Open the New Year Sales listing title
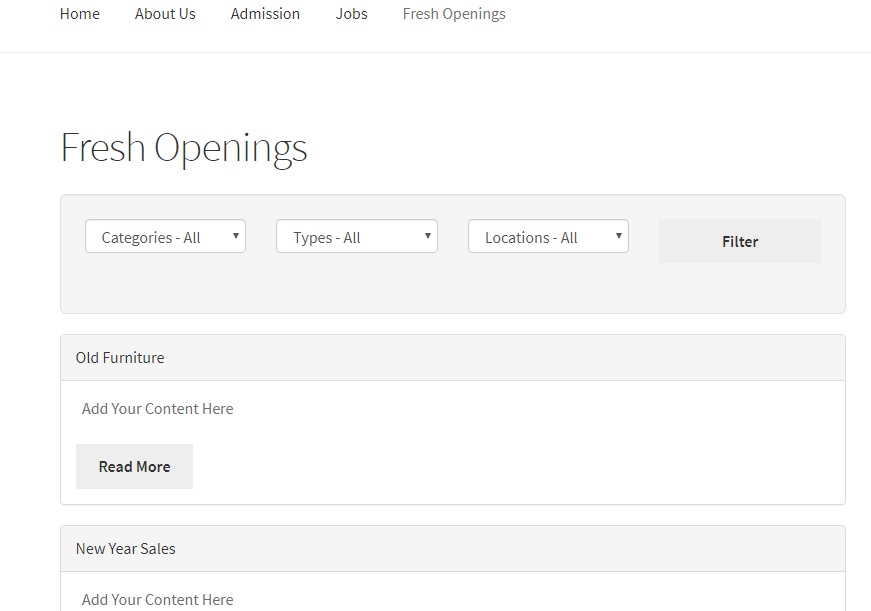Image resolution: width=871 pixels, height=611 pixels. pyautogui.click(x=126, y=549)
